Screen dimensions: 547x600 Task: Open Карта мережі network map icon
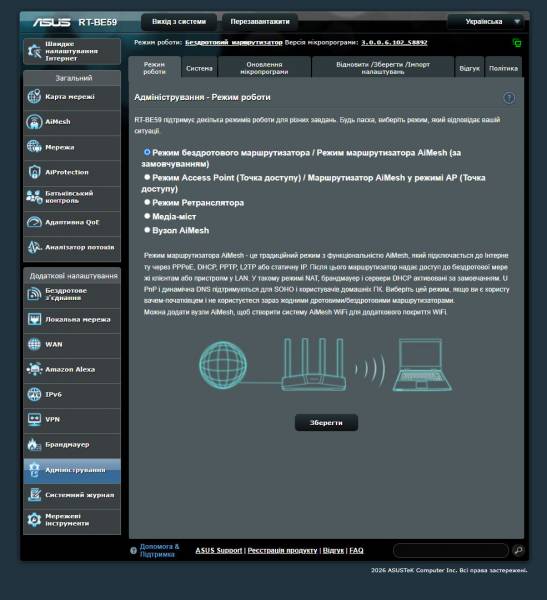(34, 96)
